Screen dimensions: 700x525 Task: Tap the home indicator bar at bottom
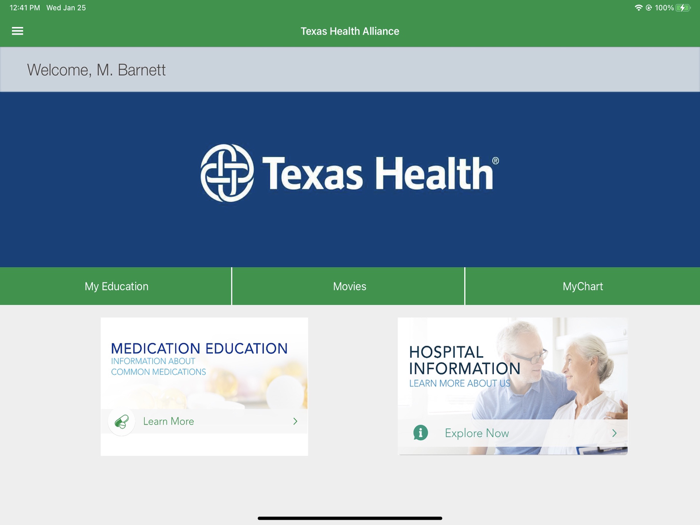[350, 518]
